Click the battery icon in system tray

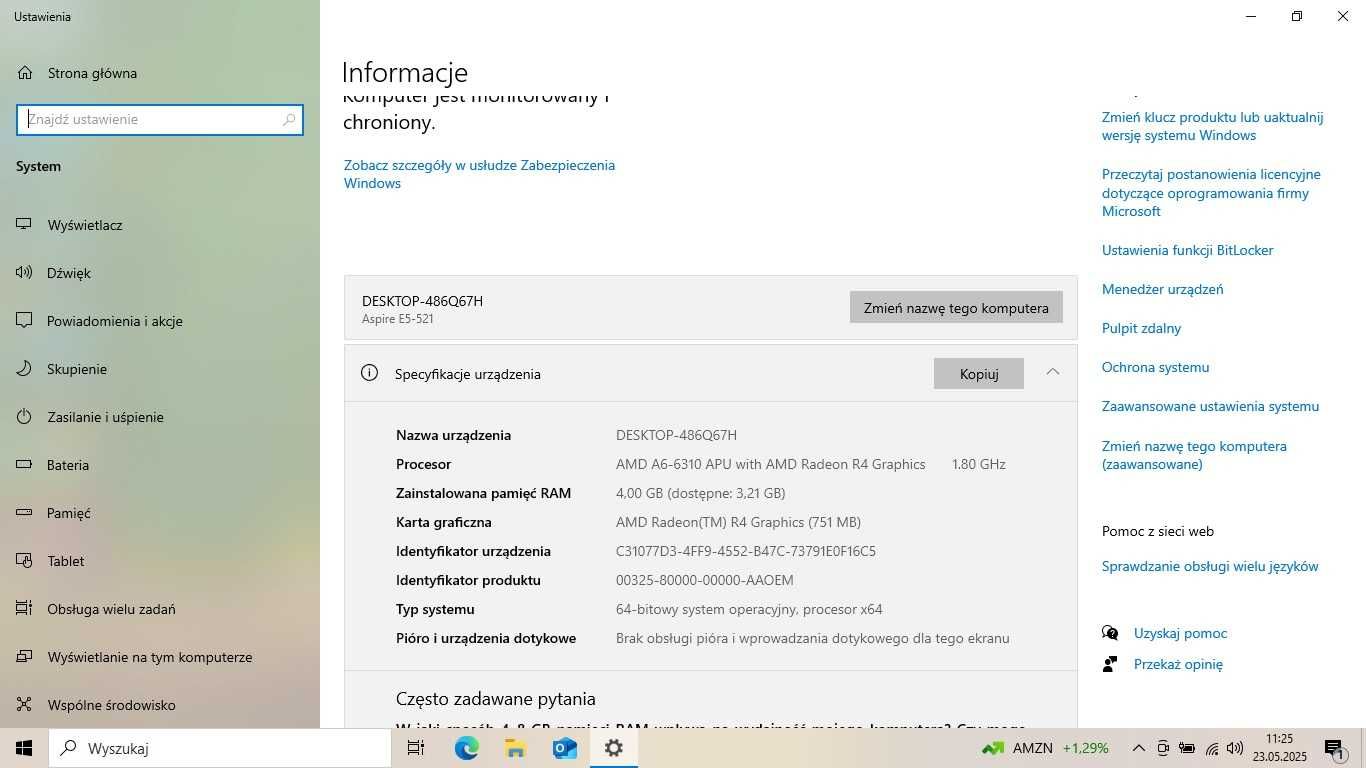pyautogui.click(x=1187, y=748)
